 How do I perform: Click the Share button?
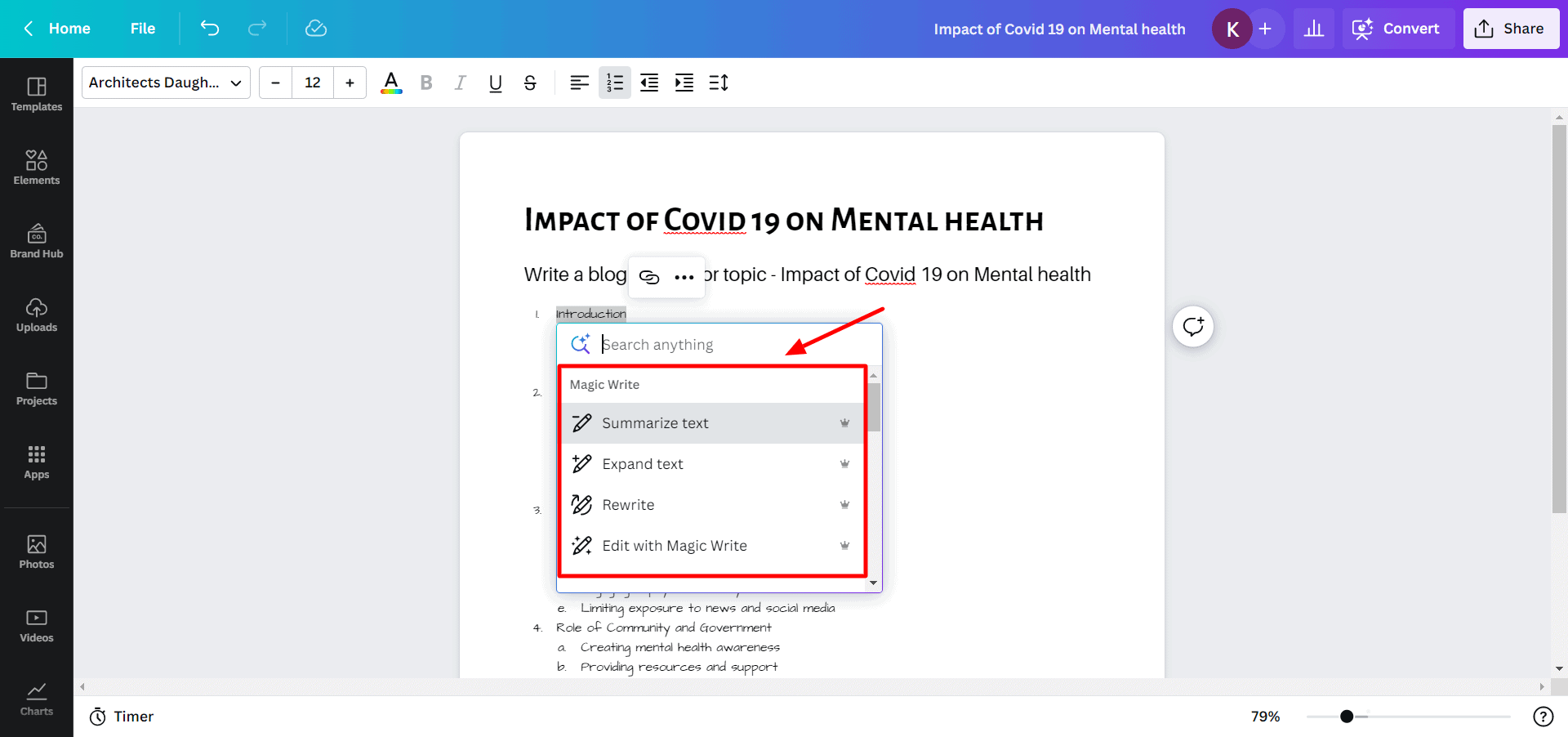(1510, 29)
